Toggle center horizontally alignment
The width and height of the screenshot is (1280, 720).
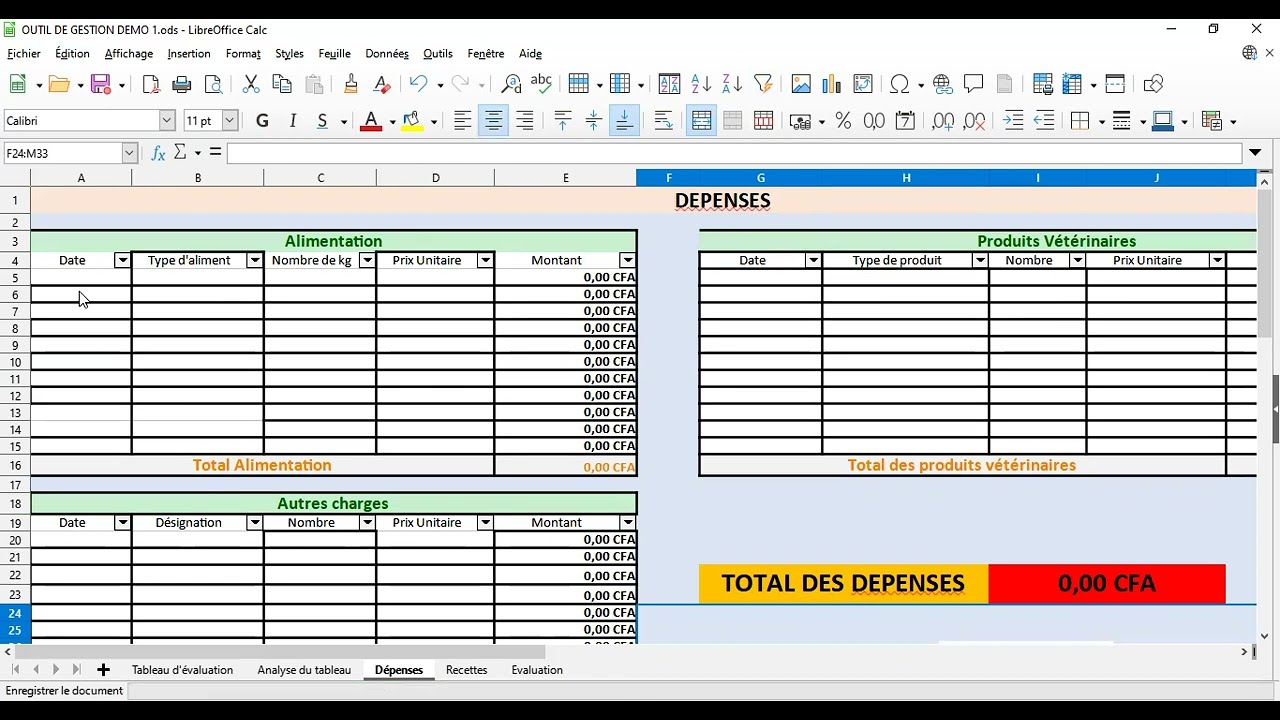point(493,121)
